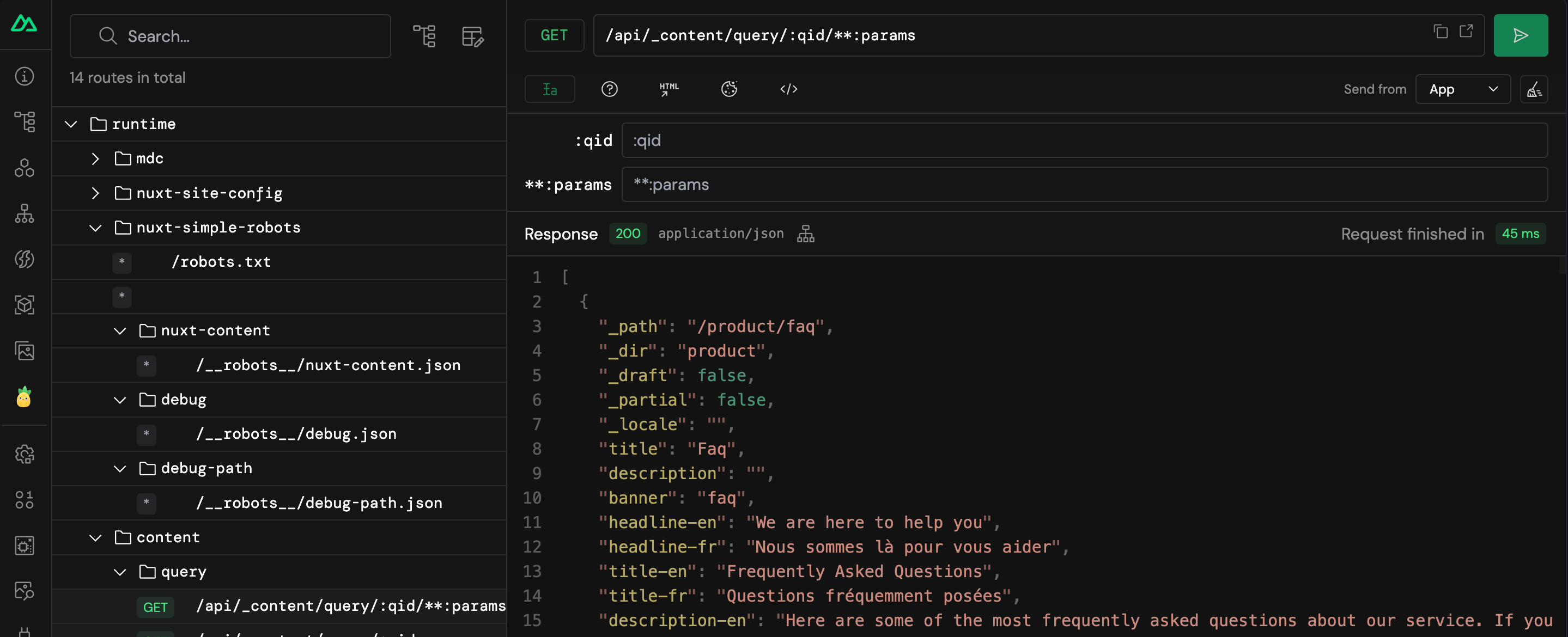Select /__robots__/debug.json route
Image resolution: width=1568 pixels, height=637 pixels.
coord(279,434)
